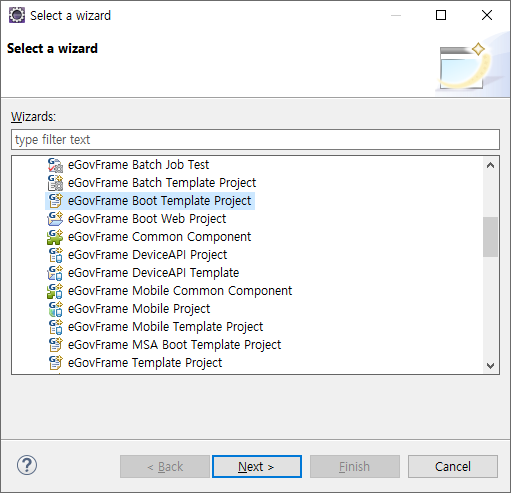Click the green puzzle Common Component icon
511x493 pixels.
(55, 237)
